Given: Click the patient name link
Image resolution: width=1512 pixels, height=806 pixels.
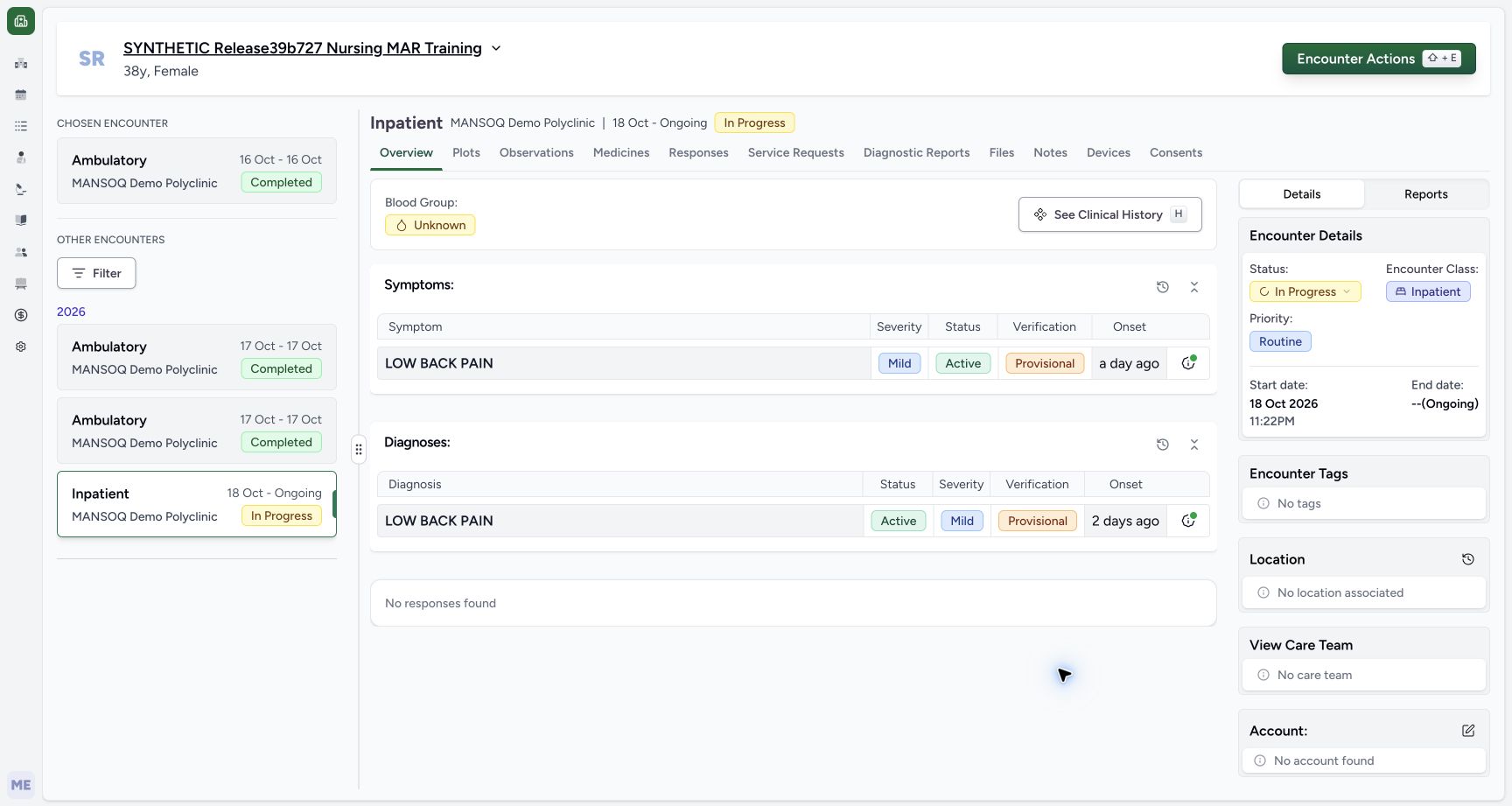Looking at the screenshot, I should 303,48.
